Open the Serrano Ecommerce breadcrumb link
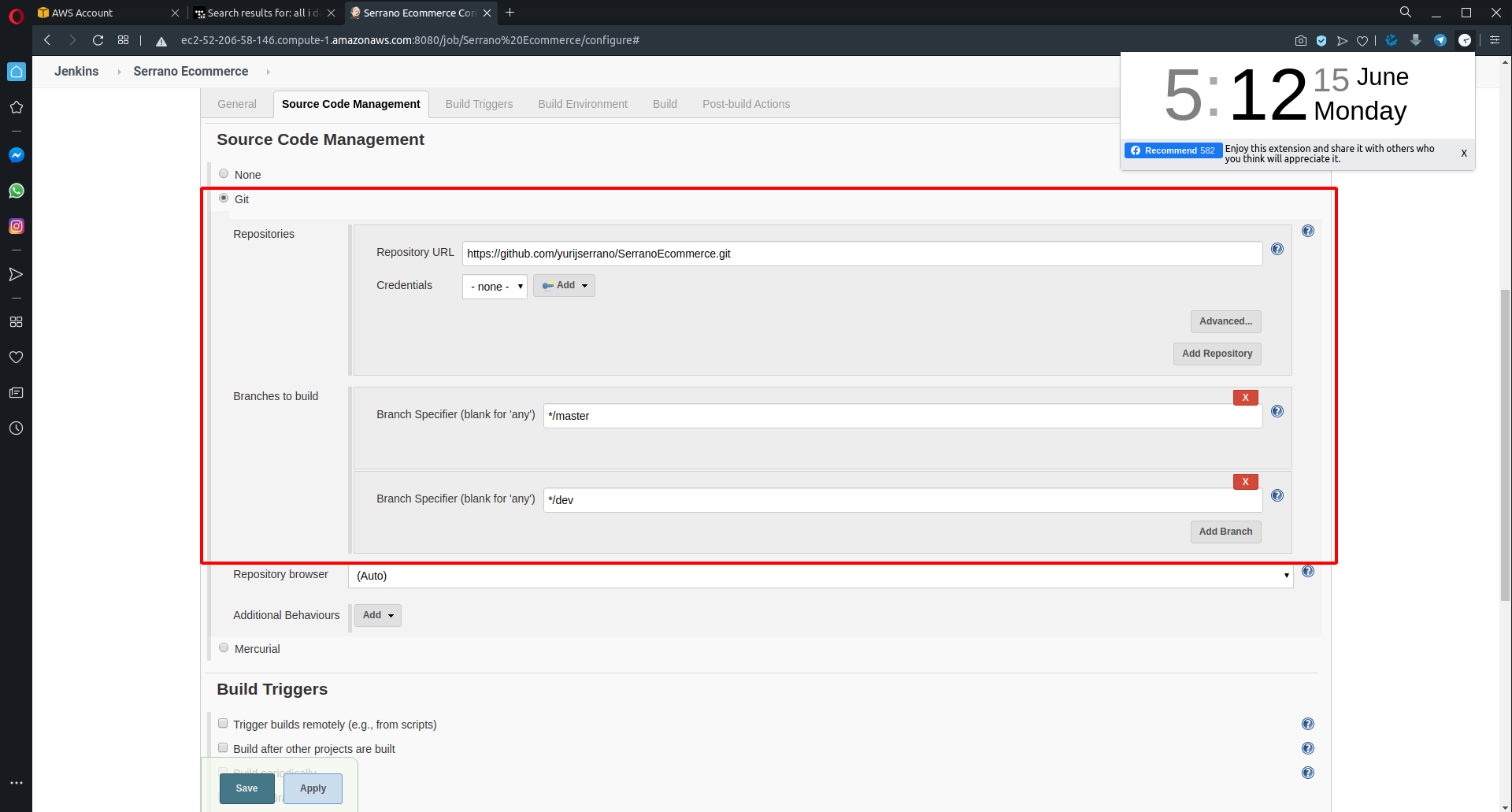The height and width of the screenshot is (812, 1512). 191,72
